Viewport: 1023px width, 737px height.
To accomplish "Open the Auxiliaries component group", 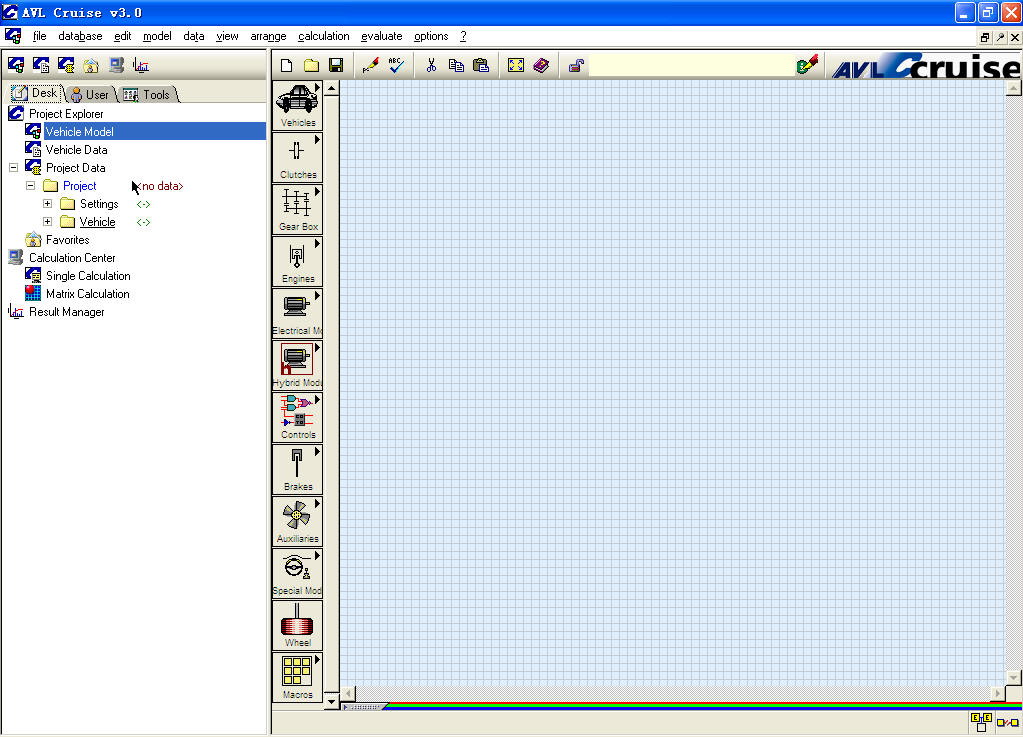I will tap(297, 521).
